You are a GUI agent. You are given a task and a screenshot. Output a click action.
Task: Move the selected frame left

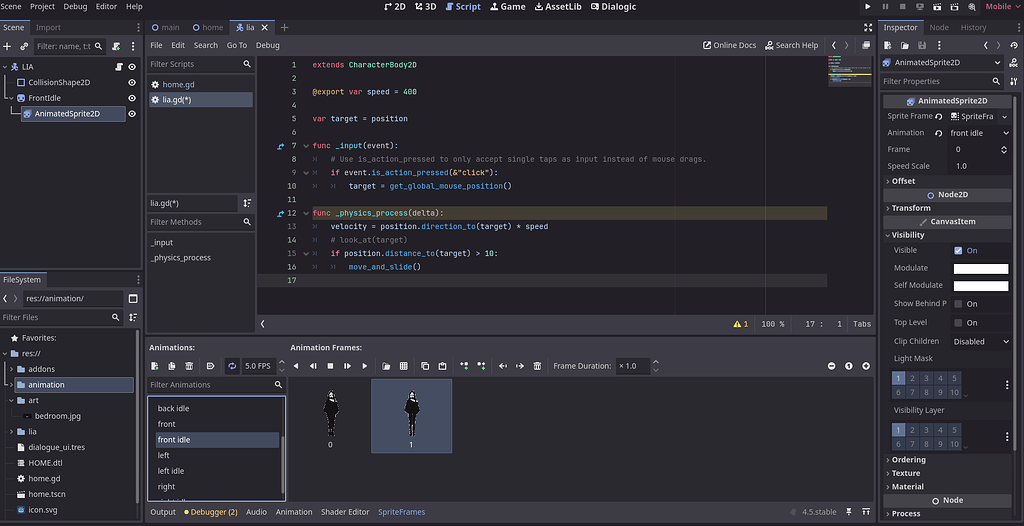click(503, 366)
